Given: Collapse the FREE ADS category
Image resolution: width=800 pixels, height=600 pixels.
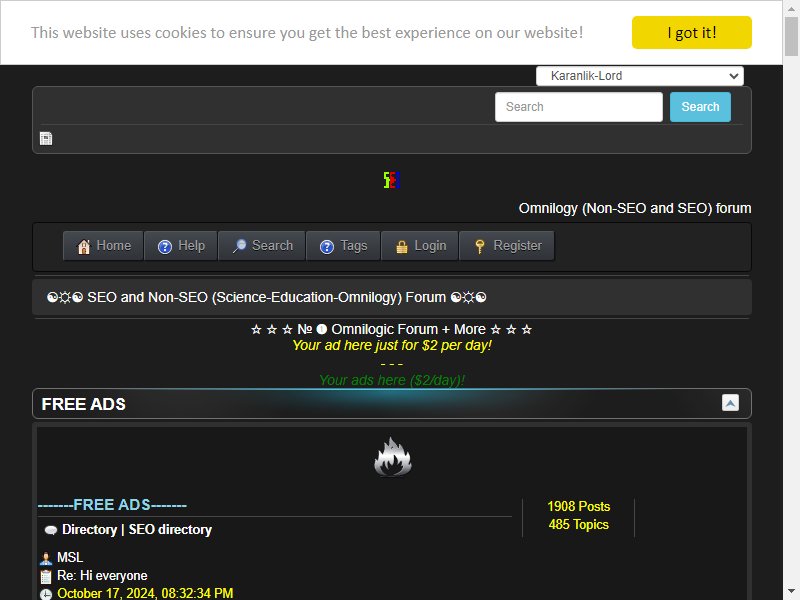Looking at the screenshot, I should point(730,403).
